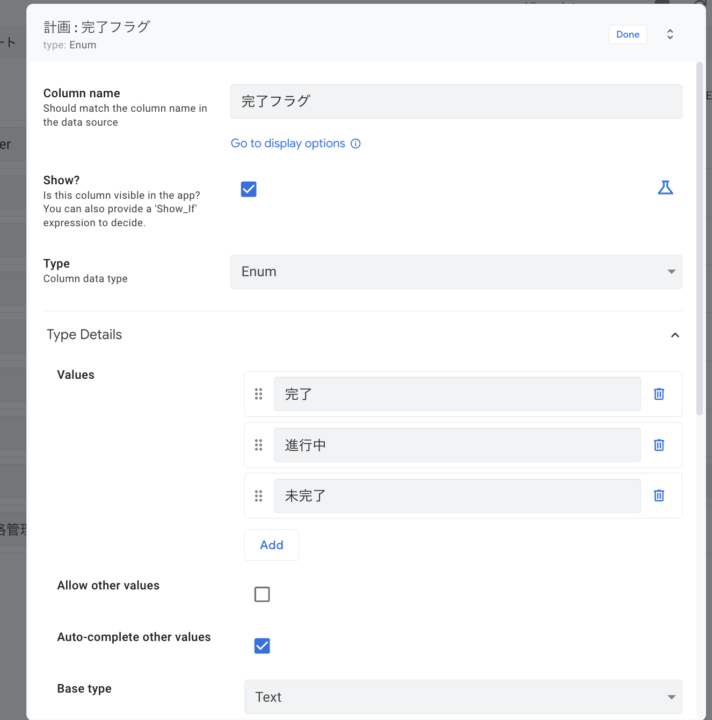712x720 pixels.
Task: Open the Type dropdown showing Enum
Action: (456, 272)
